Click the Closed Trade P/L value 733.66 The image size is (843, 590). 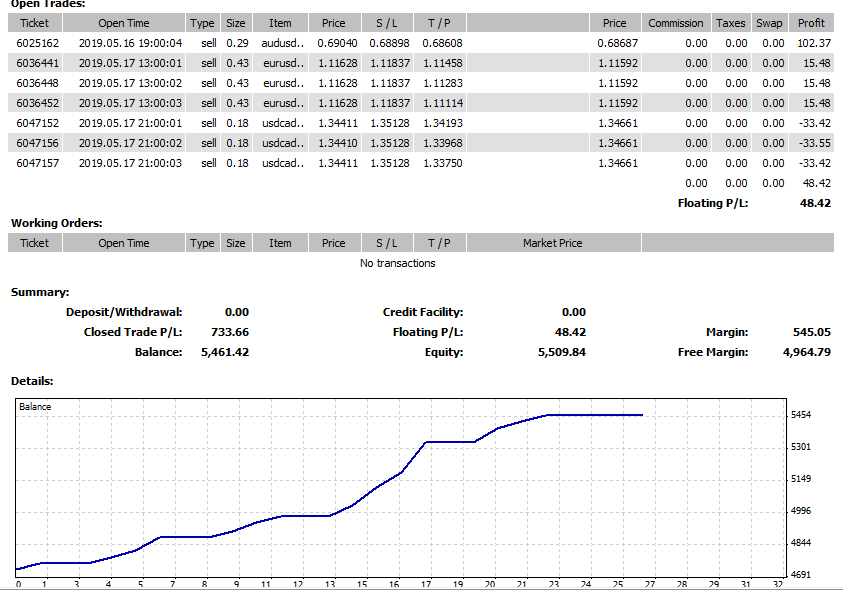[230, 332]
